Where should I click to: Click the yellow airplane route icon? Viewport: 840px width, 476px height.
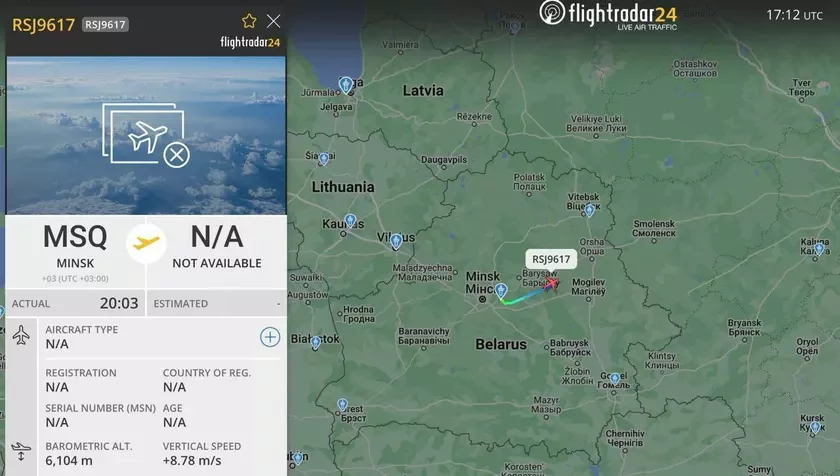146,244
